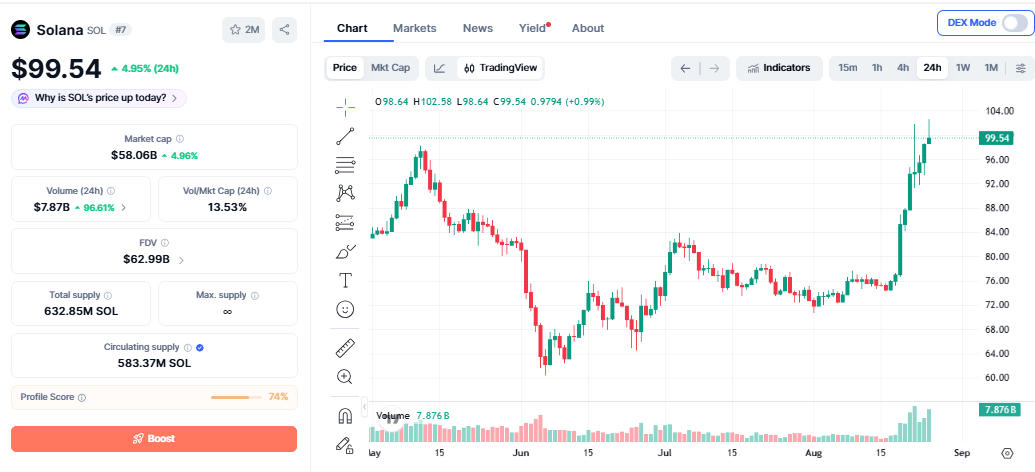Open the News tab
The height and width of the screenshot is (472, 1035).
click(x=478, y=28)
